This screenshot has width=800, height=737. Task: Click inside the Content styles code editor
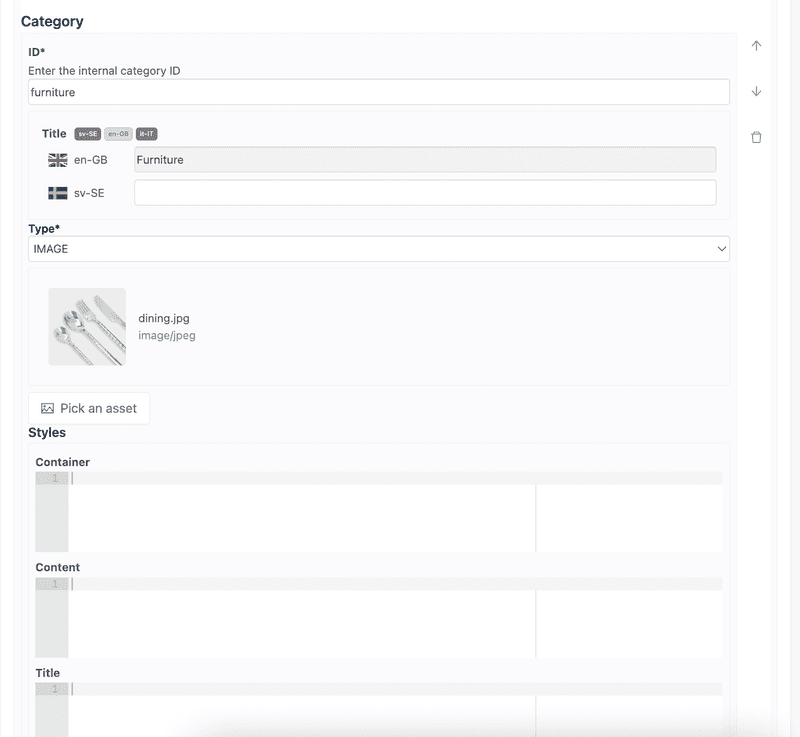(x=300, y=620)
